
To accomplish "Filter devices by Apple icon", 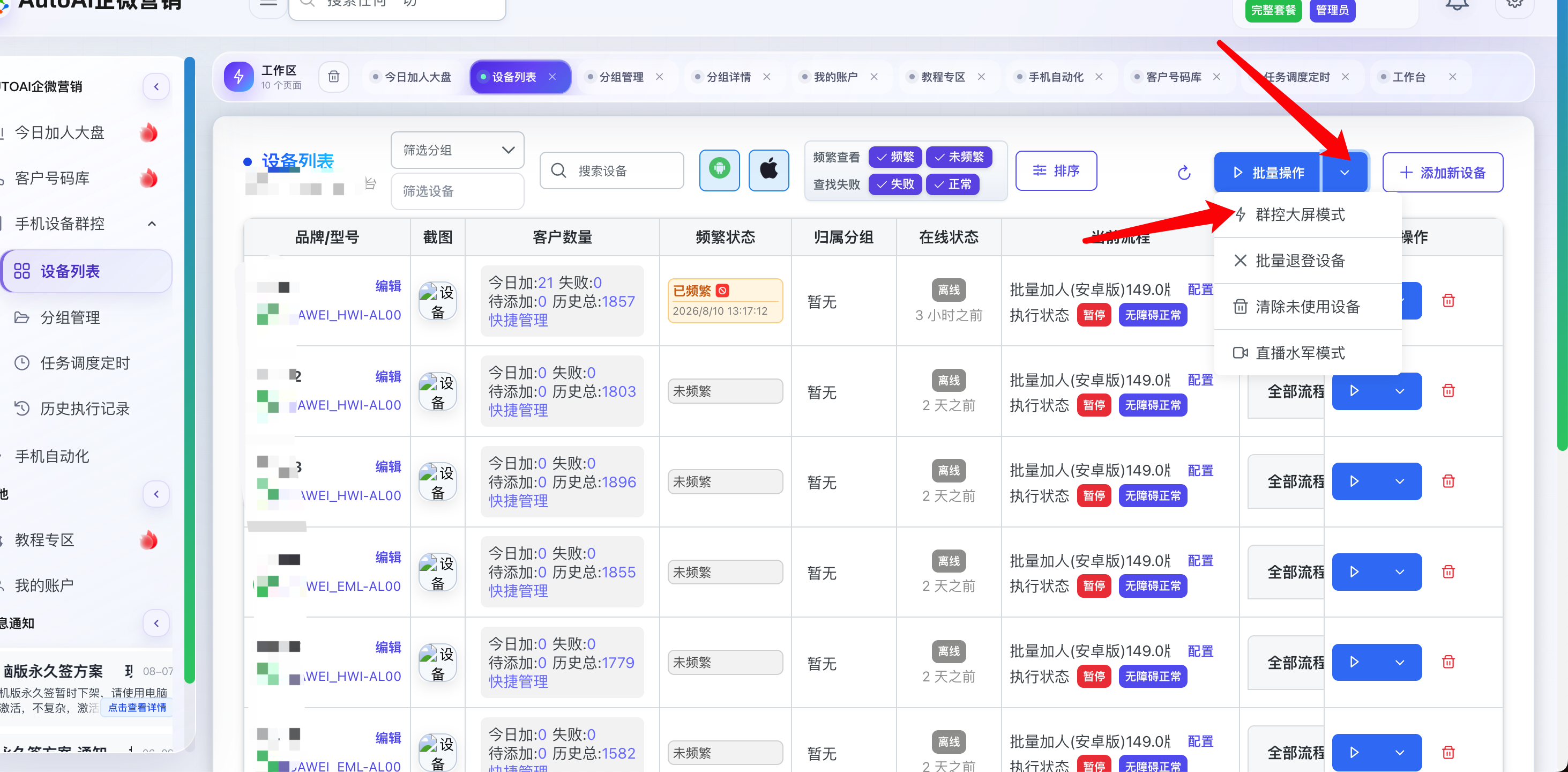I will tap(768, 170).
